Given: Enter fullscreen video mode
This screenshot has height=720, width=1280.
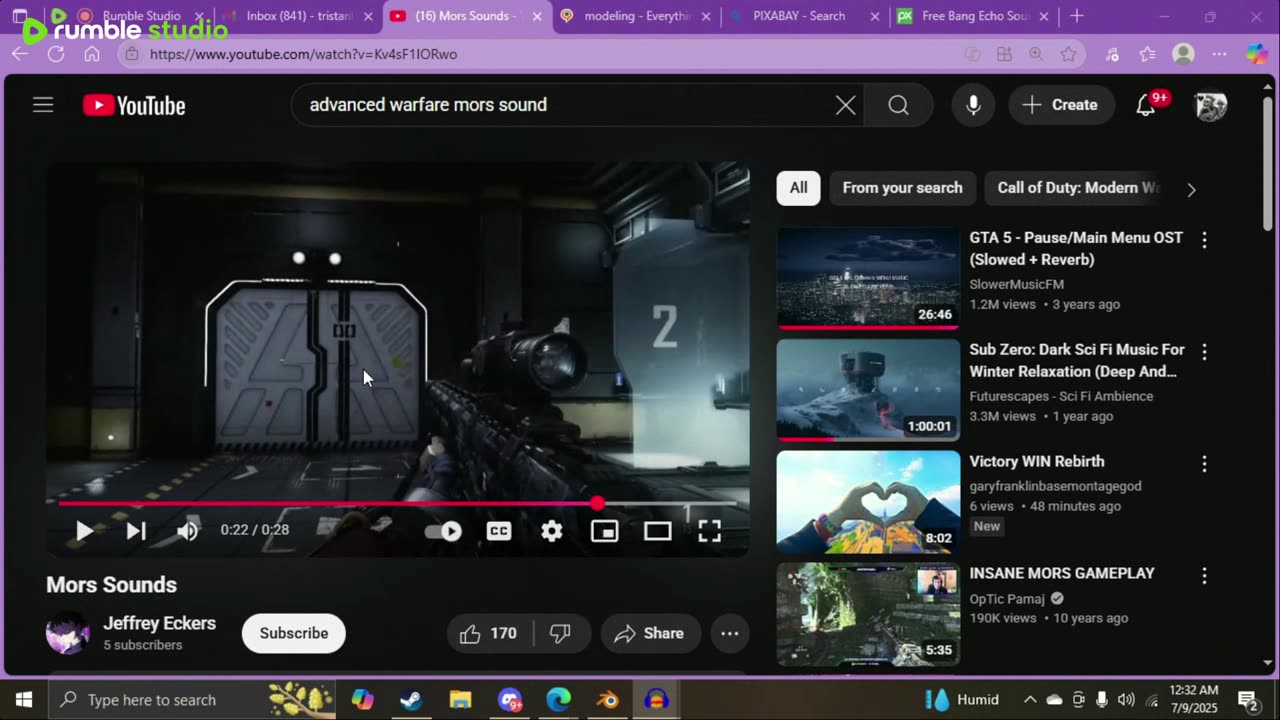Looking at the screenshot, I should point(710,531).
